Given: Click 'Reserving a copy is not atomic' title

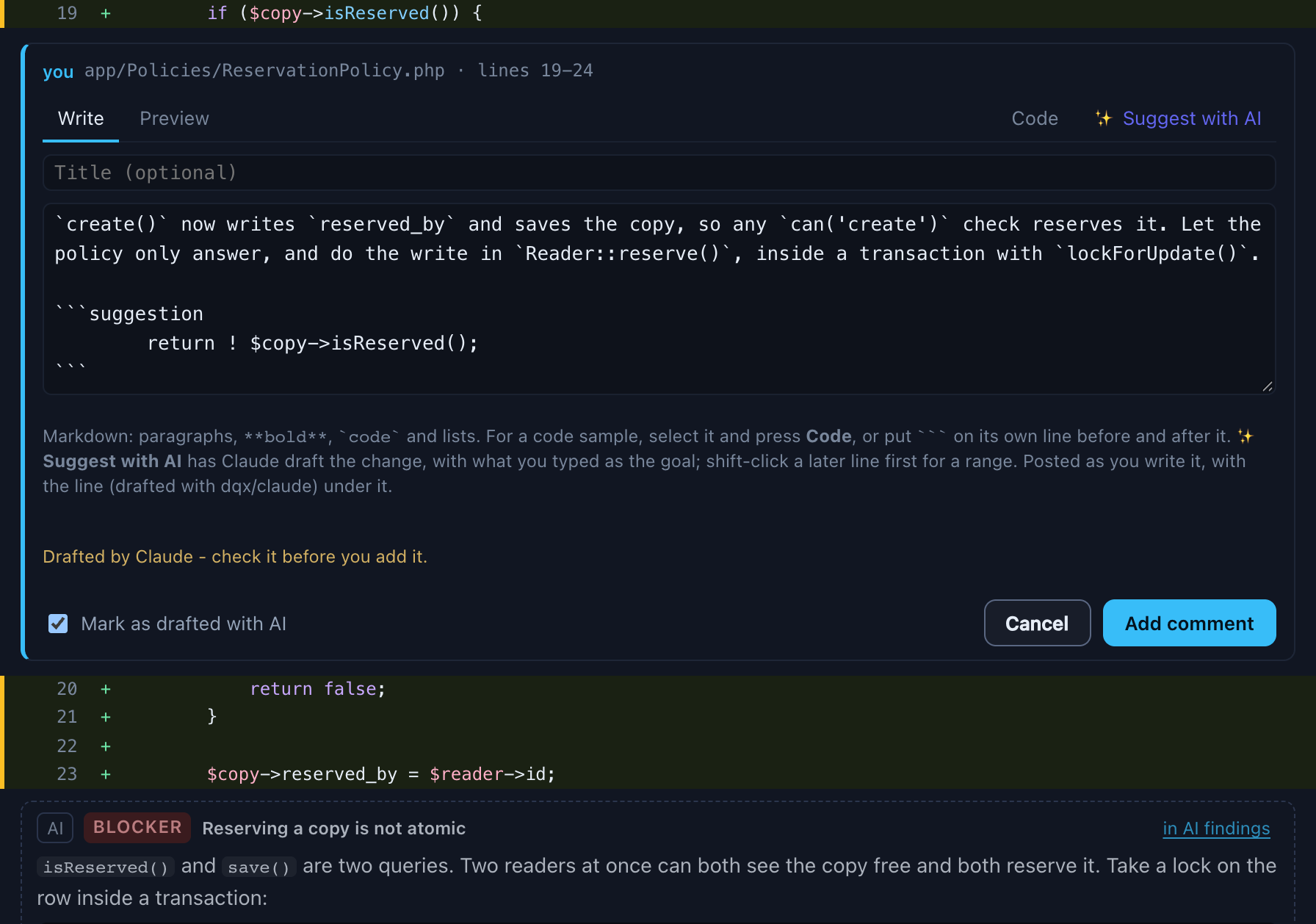Looking at the screenshot, I should pyautogui.click(x=334, y=829).
